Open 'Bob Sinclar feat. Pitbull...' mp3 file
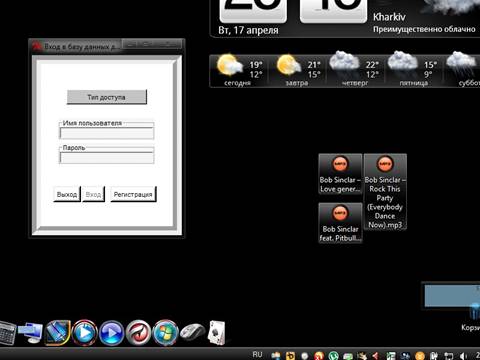 click(340, 223)
